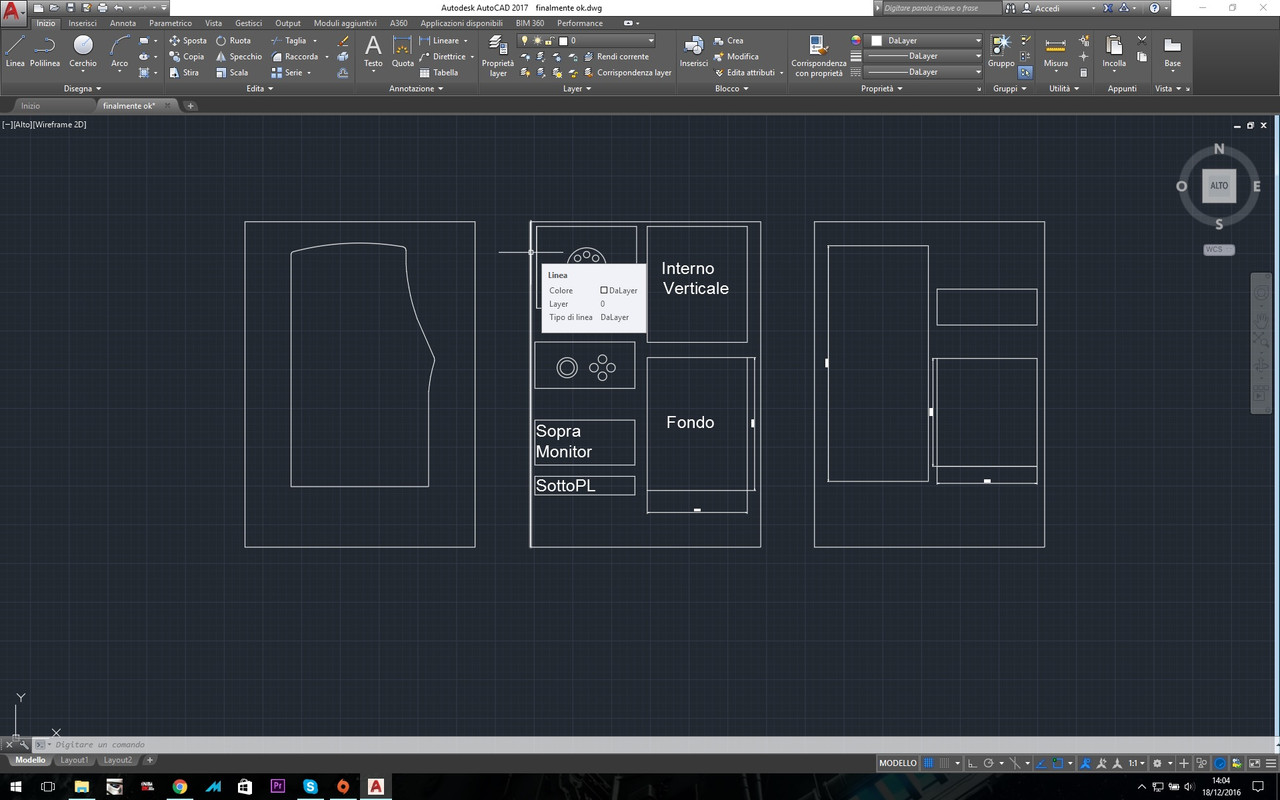Toggle ortho mode in the status bar
Screen dimensions: 1280x800
click(972, 762)
